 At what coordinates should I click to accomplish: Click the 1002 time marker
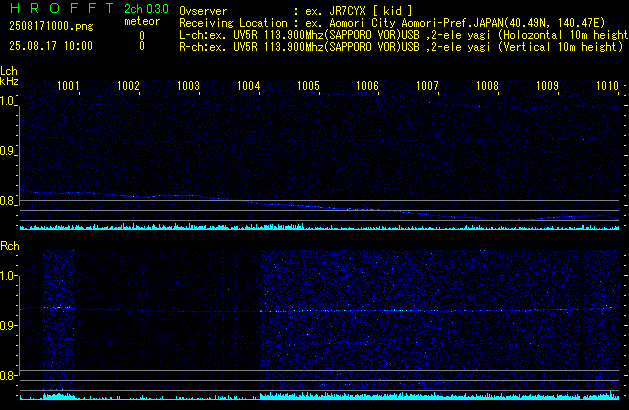(128, 86)
